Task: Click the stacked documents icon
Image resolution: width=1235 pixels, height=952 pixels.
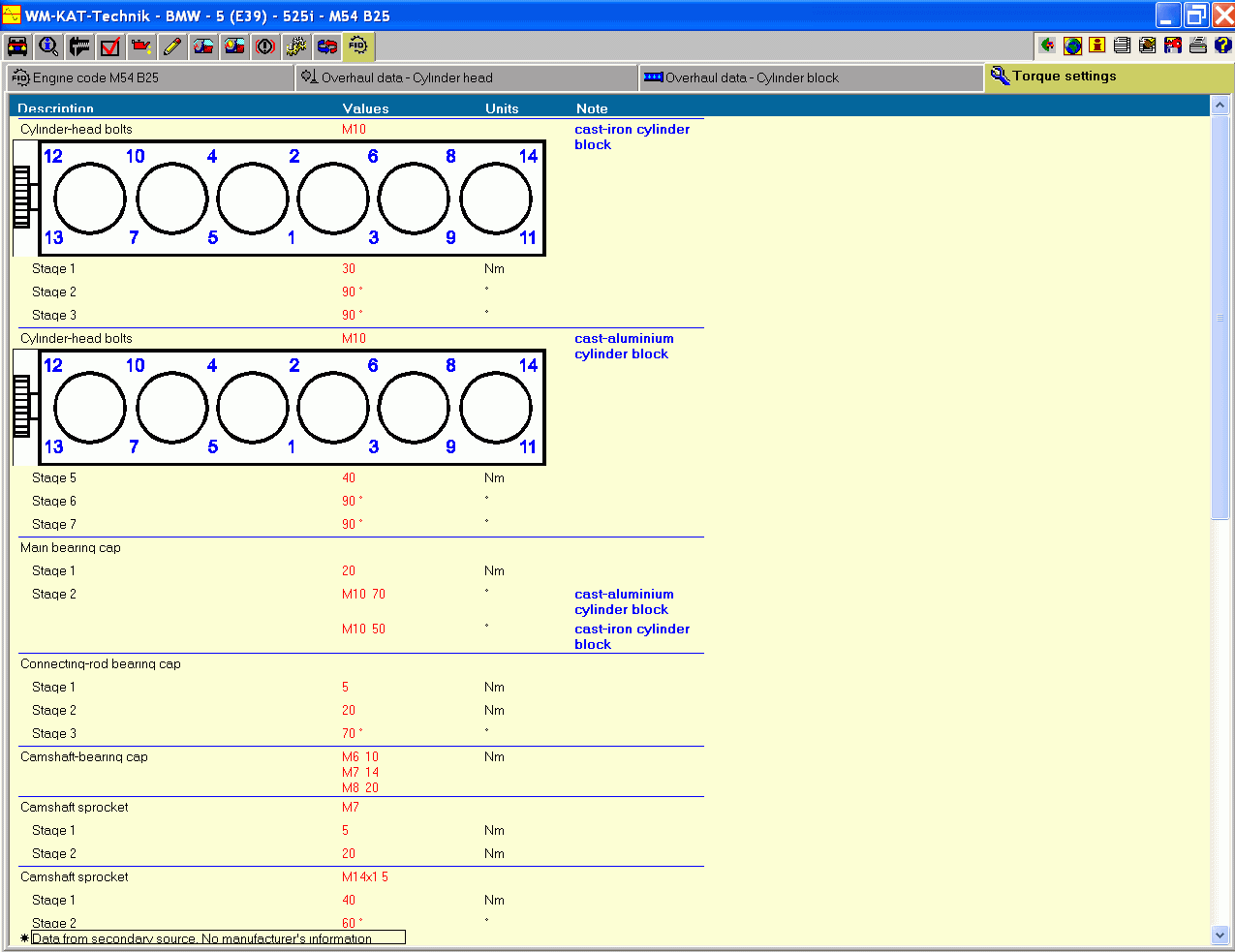Action: click(x=1123, y=45)
